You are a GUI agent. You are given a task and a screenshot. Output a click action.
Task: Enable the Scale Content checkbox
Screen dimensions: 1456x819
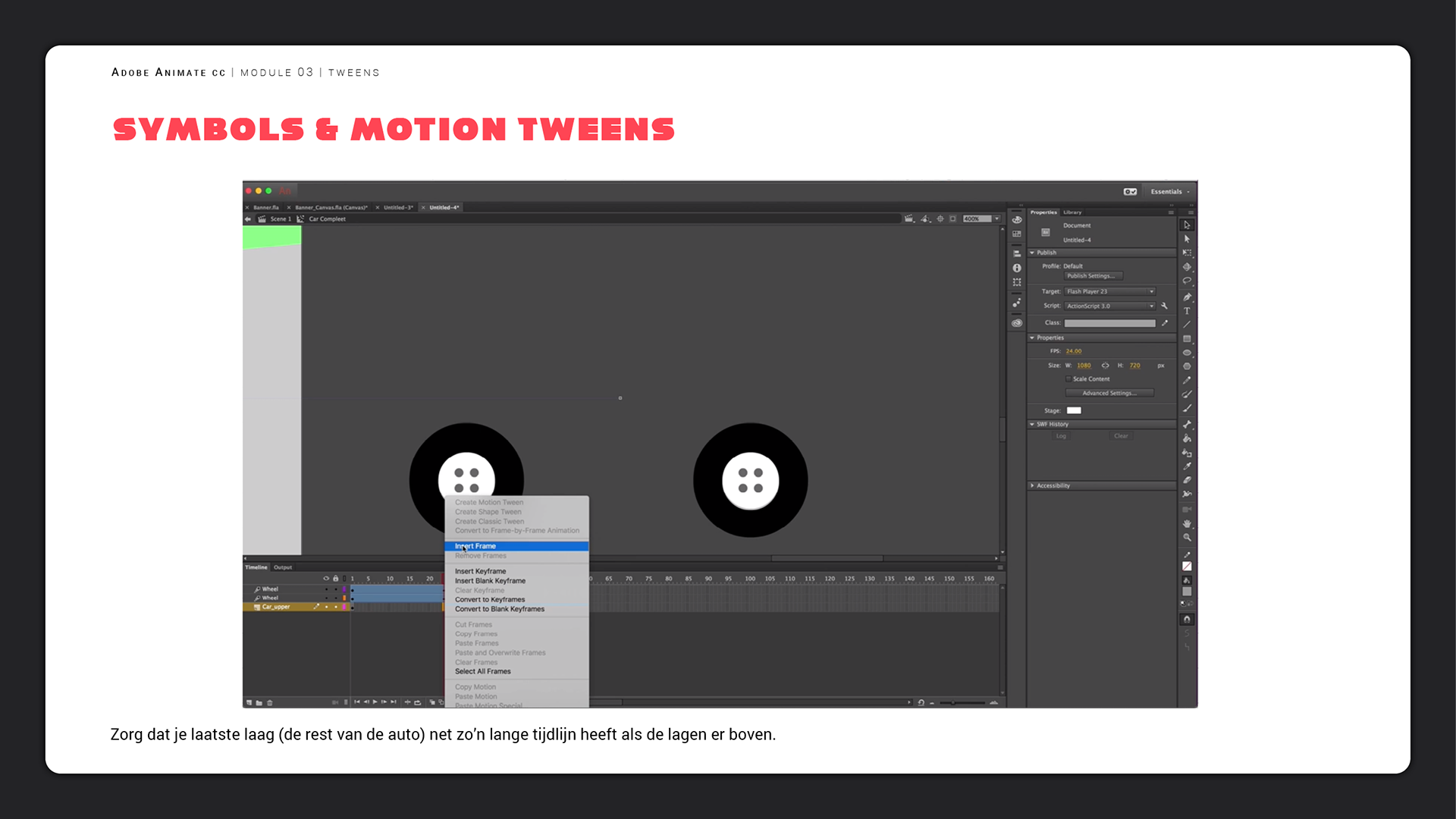coord(1068,379)
